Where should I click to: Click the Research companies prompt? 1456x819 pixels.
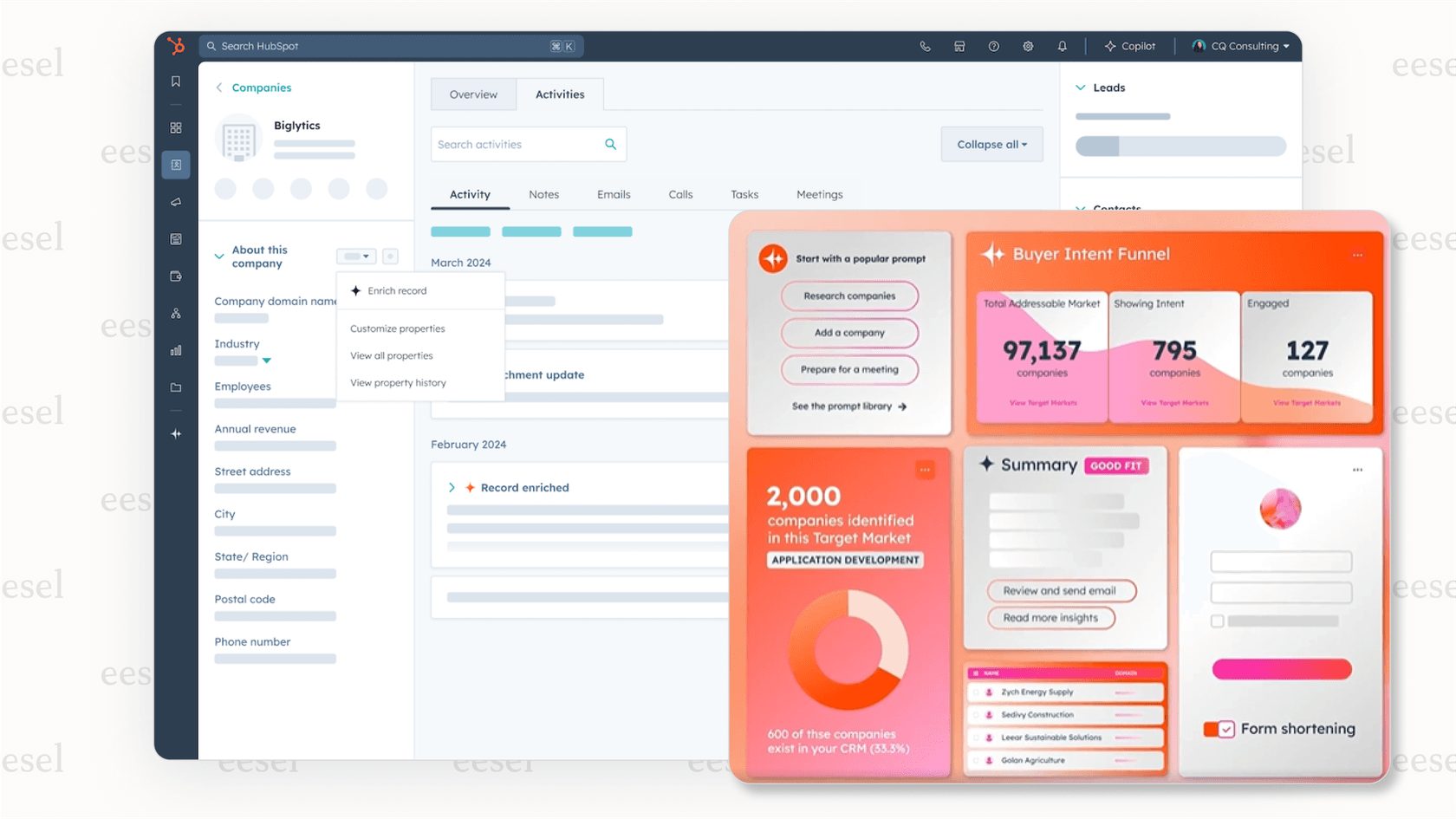[x=849, y=296]
